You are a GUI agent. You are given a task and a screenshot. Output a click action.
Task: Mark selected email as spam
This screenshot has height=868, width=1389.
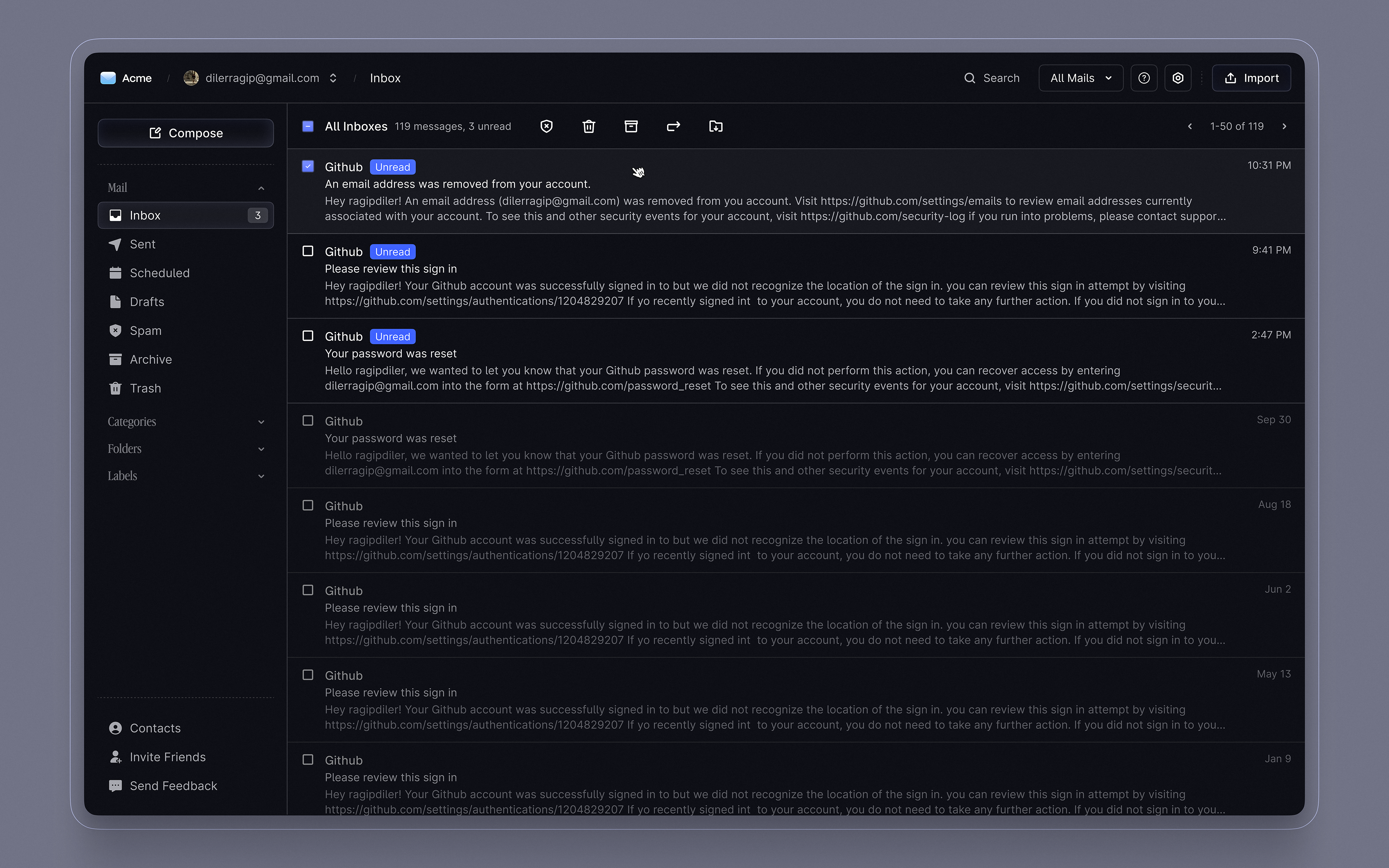click(546, 126)
